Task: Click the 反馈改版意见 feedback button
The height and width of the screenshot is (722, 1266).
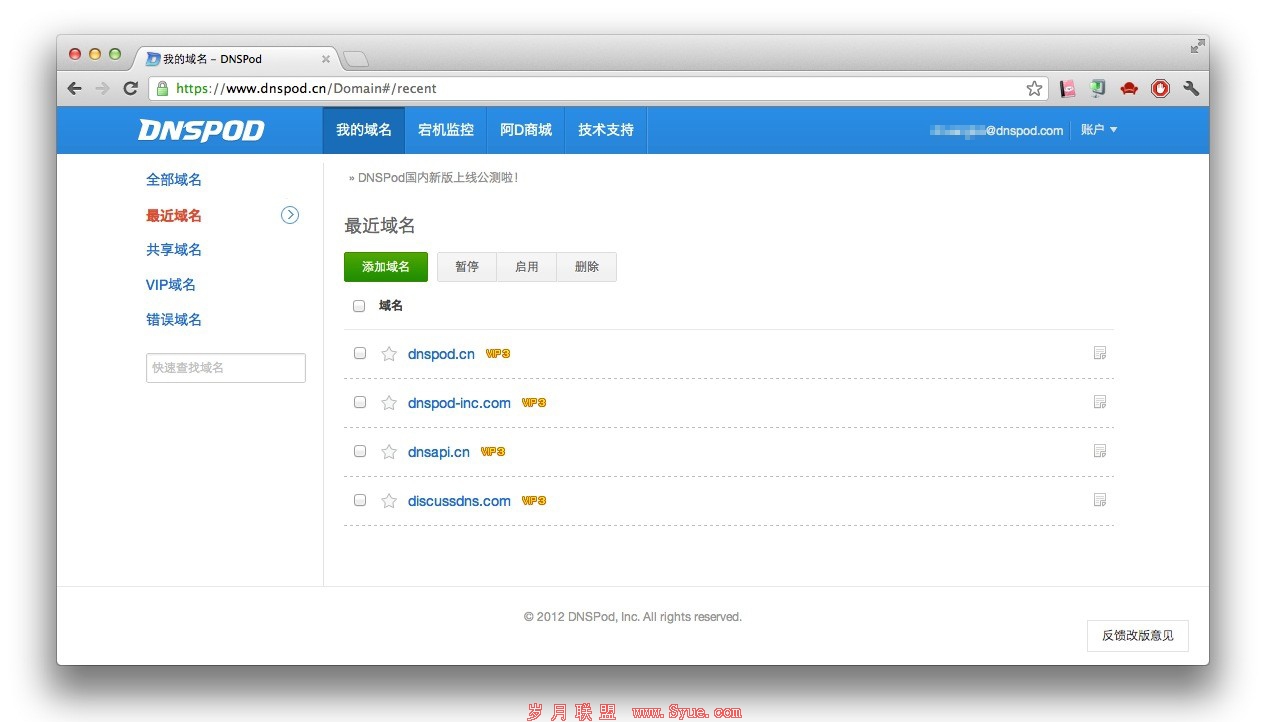Action: click(x=1138, y=635)
